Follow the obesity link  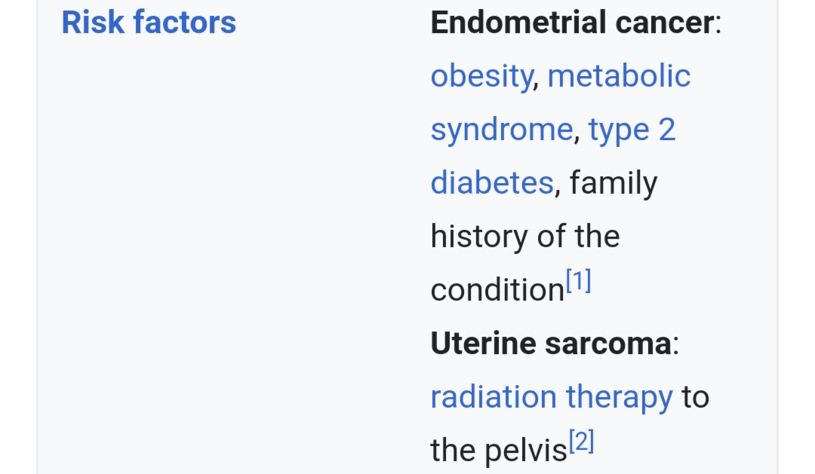pos(481,76)
